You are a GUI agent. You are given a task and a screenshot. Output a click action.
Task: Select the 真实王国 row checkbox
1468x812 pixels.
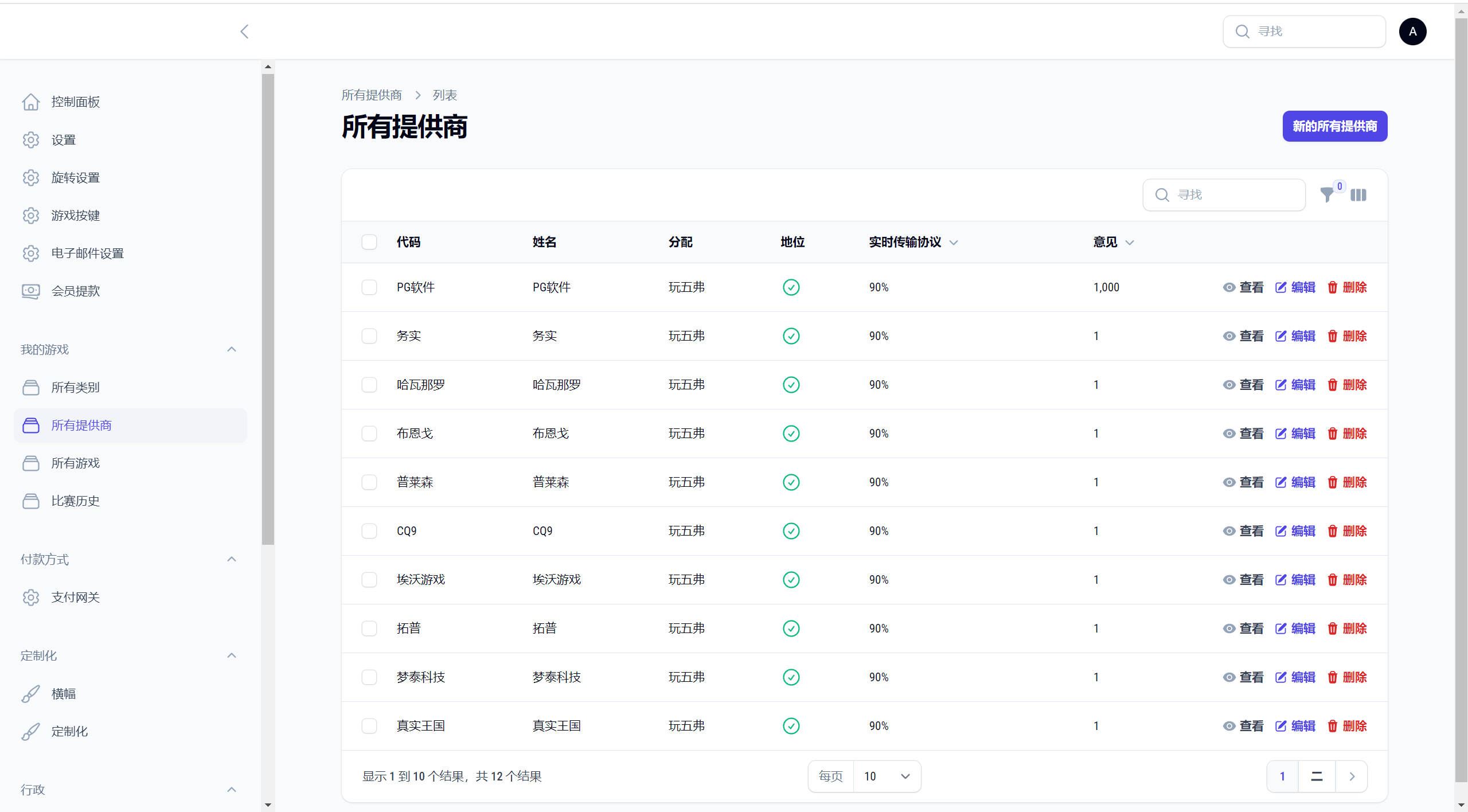coord(369,726)
